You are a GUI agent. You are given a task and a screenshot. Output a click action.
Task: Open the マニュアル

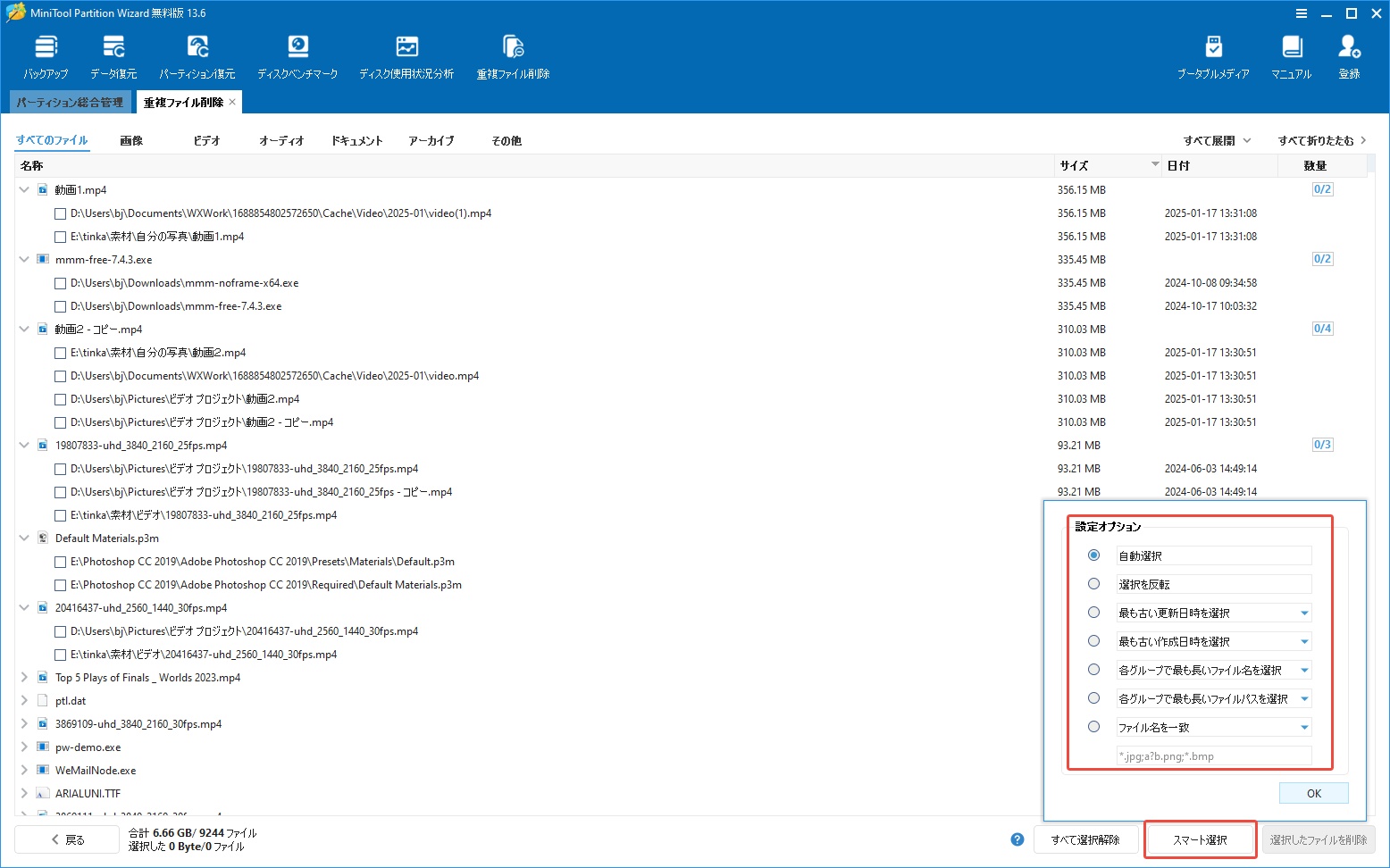1291,54
